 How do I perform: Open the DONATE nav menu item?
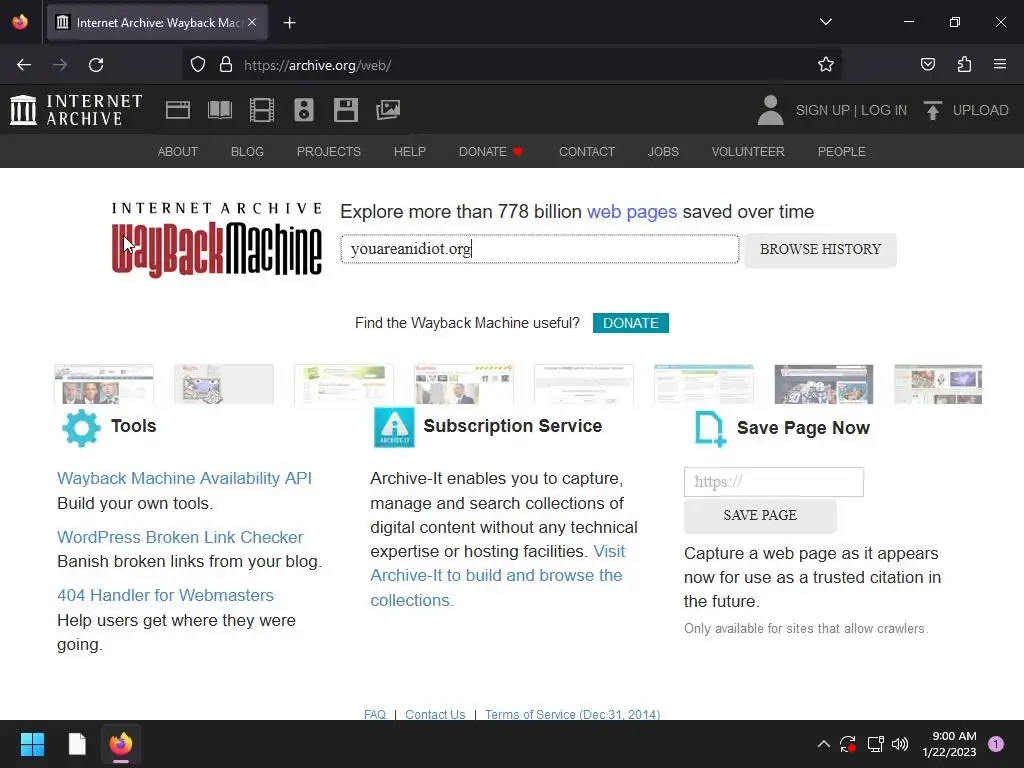(491, 152)
